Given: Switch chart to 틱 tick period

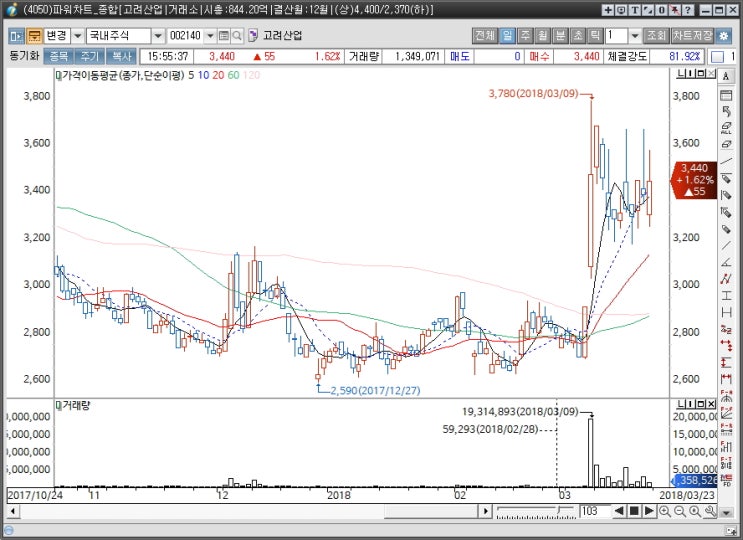Looking at the screenshot, I should (595, 36).
